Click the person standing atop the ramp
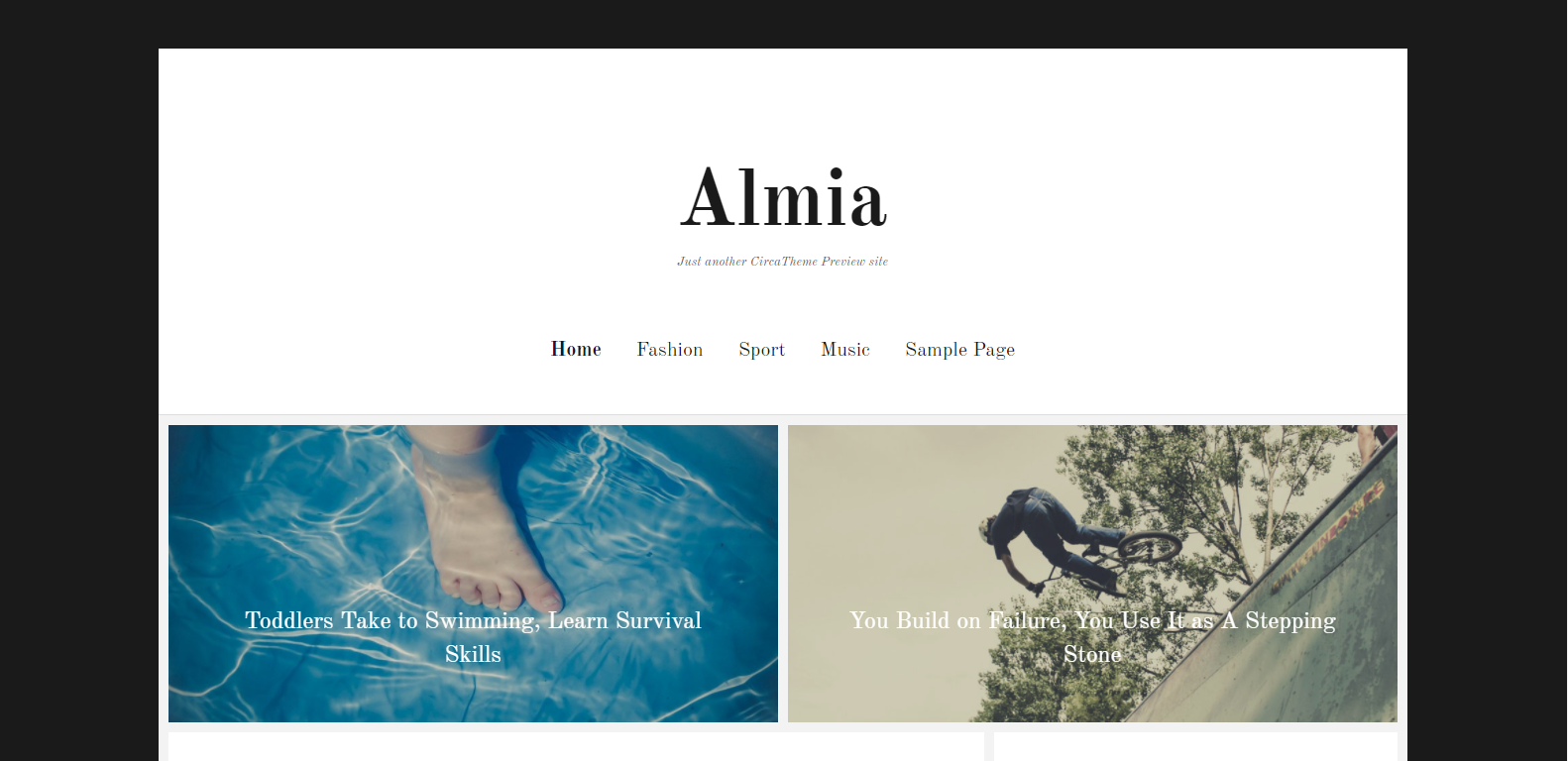This screenshot has width=1568, height=761. [1368, 441]
